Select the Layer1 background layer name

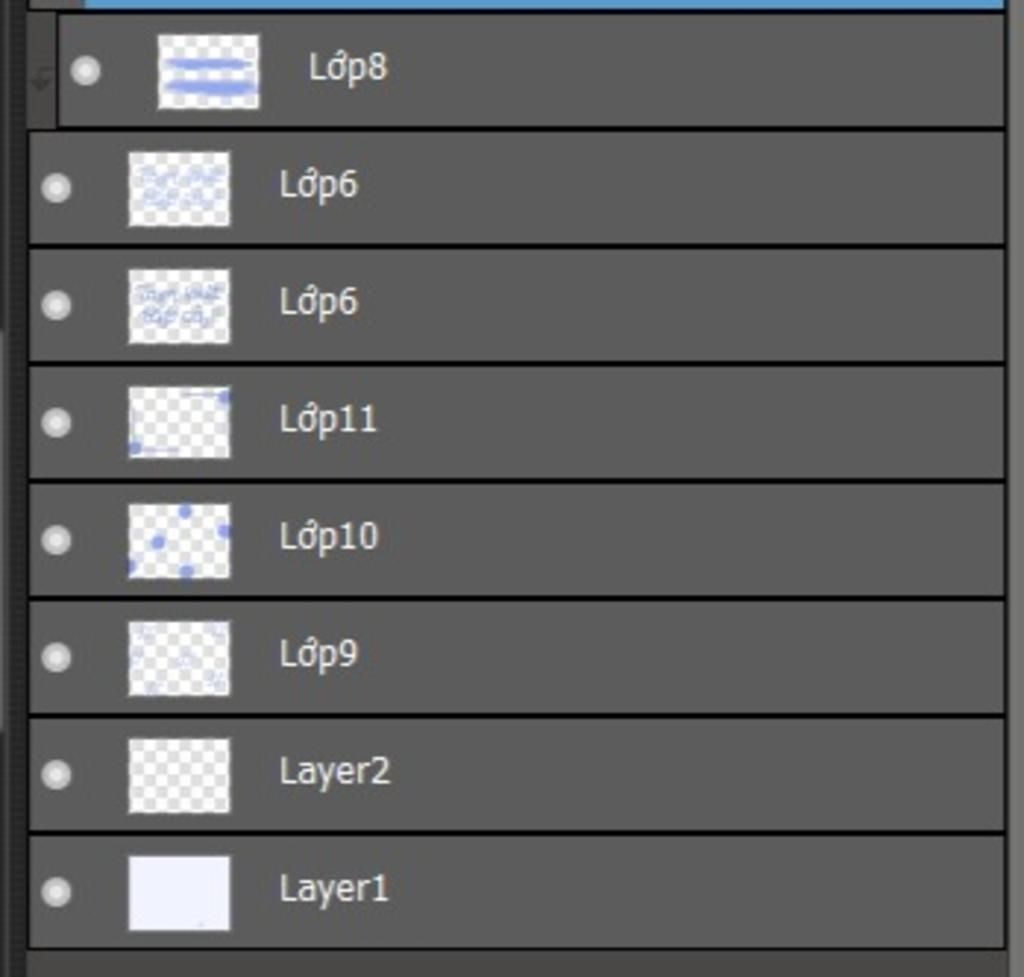[x=334, y=889]
